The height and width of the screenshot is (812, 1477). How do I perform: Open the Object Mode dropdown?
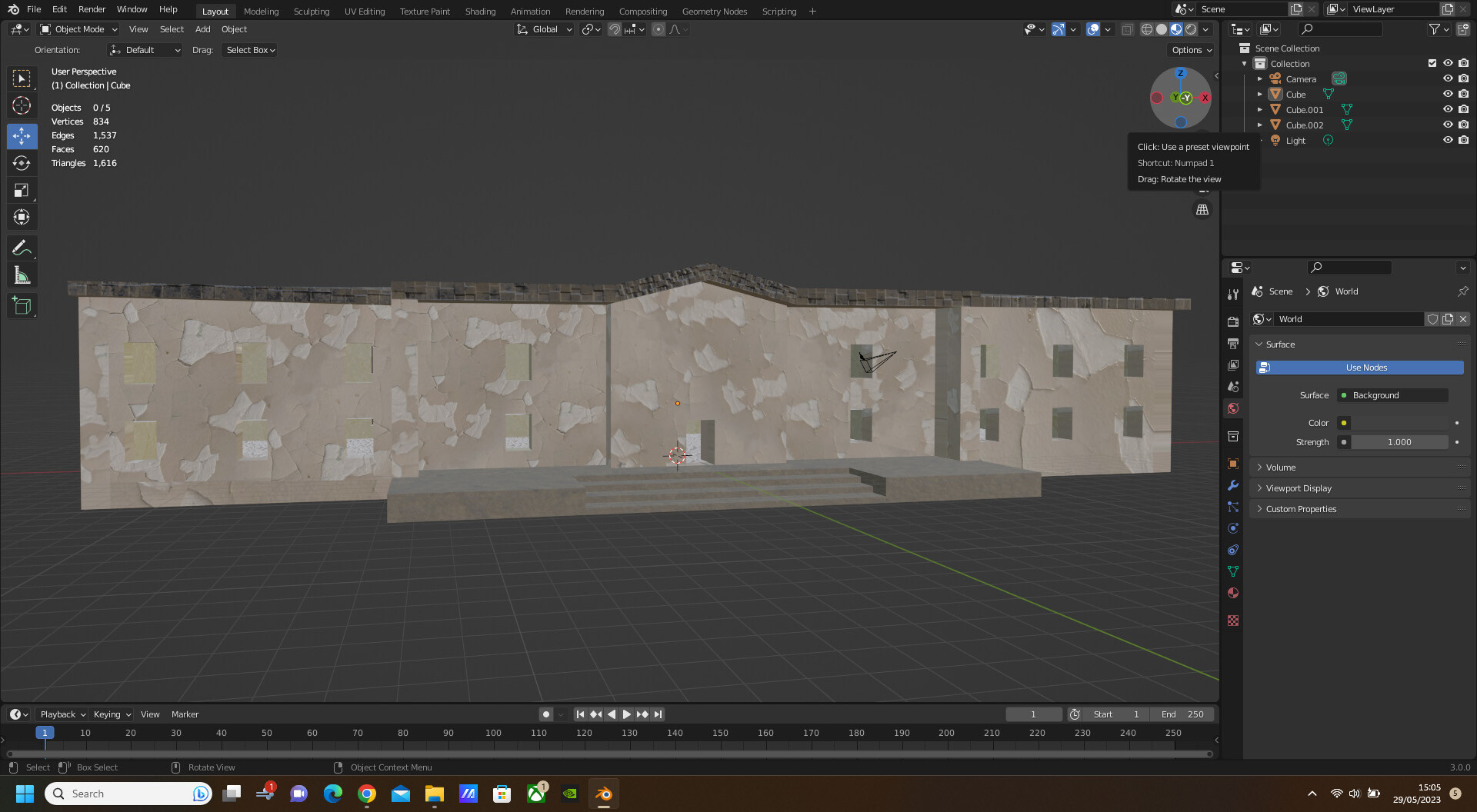pos(79,29)
